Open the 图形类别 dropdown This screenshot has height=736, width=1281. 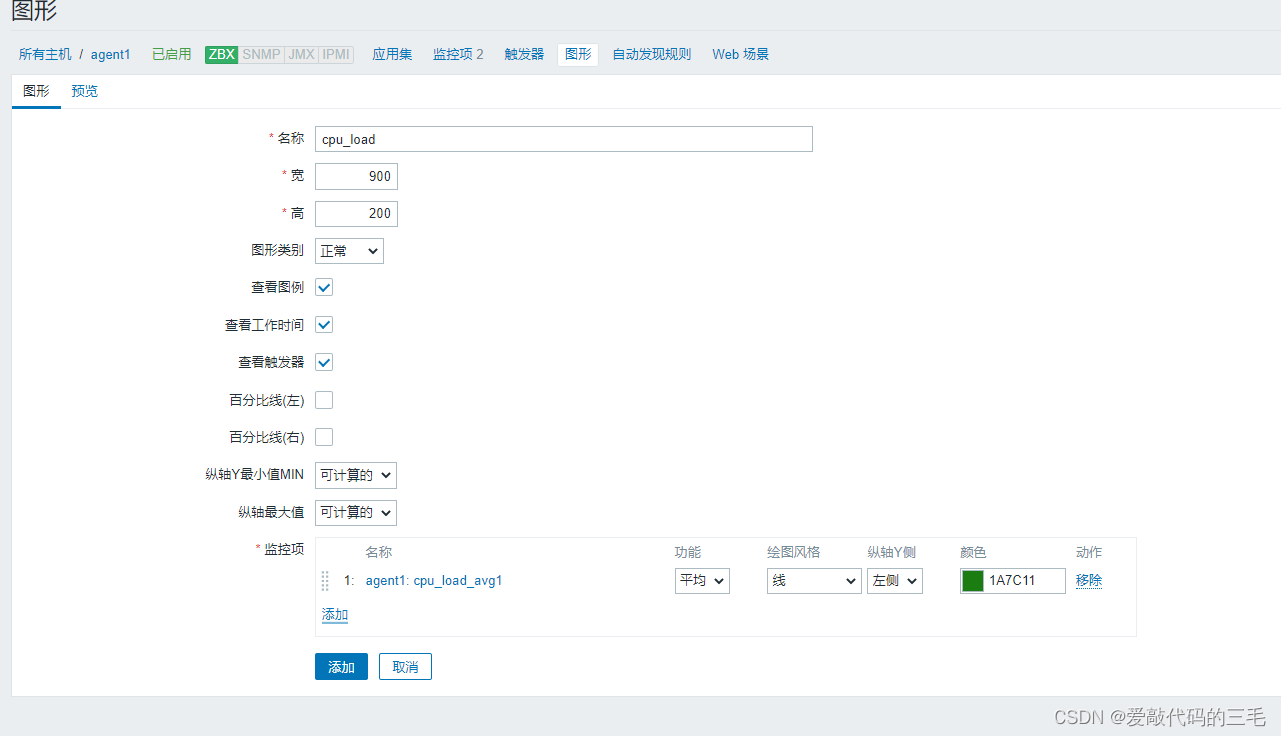pos(349,251)
